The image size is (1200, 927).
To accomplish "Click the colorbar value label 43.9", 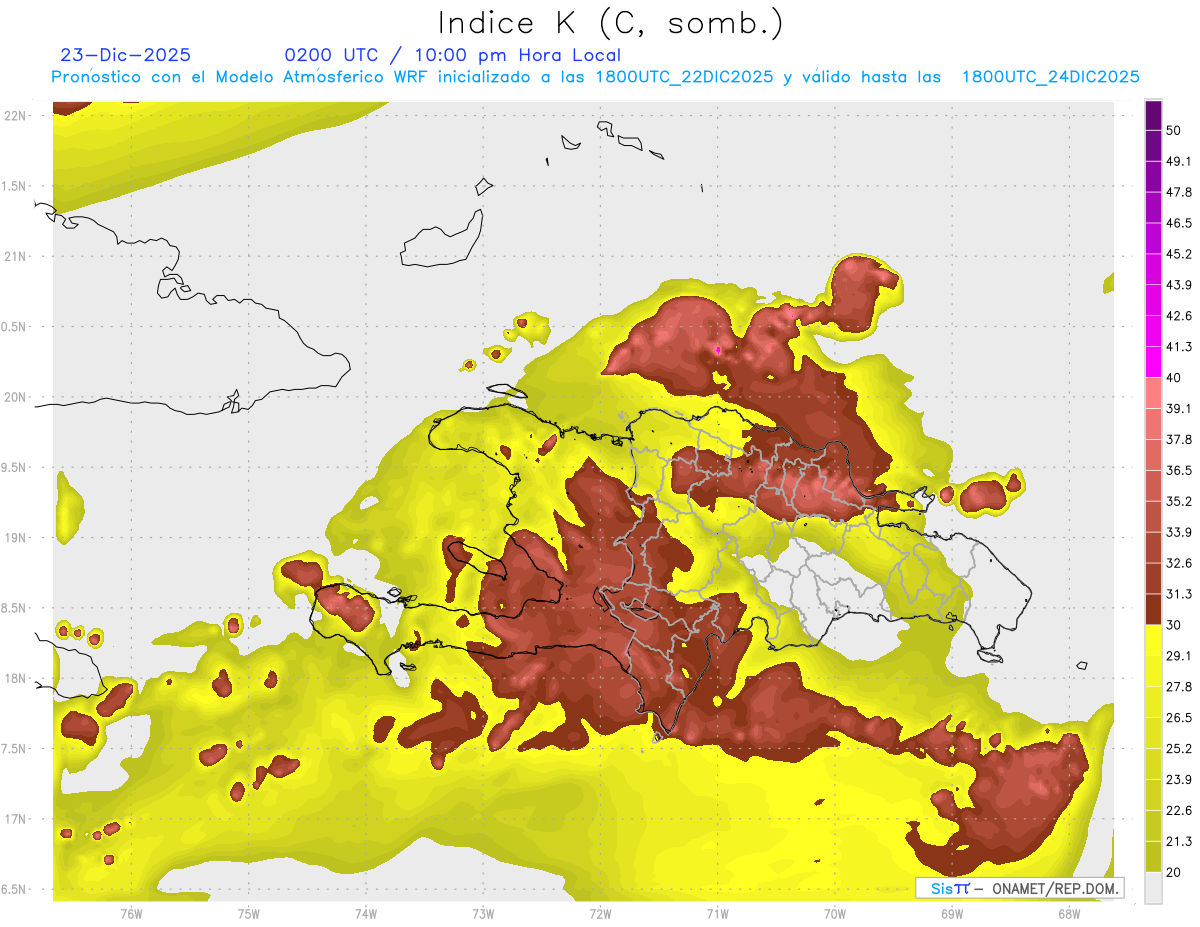I will 1179,285.
